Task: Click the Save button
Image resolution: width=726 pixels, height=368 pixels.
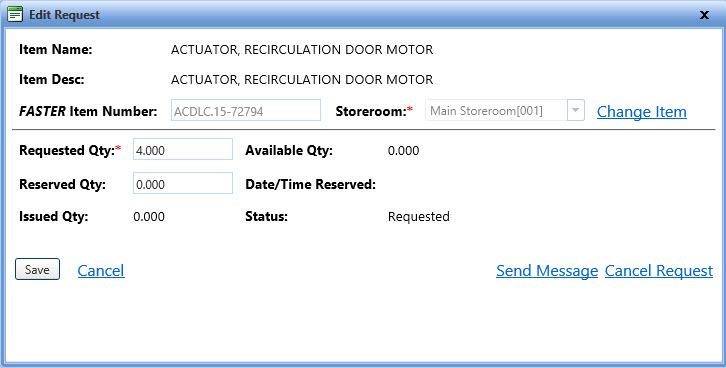Action: pyautogui.click(x=38, y=269)
